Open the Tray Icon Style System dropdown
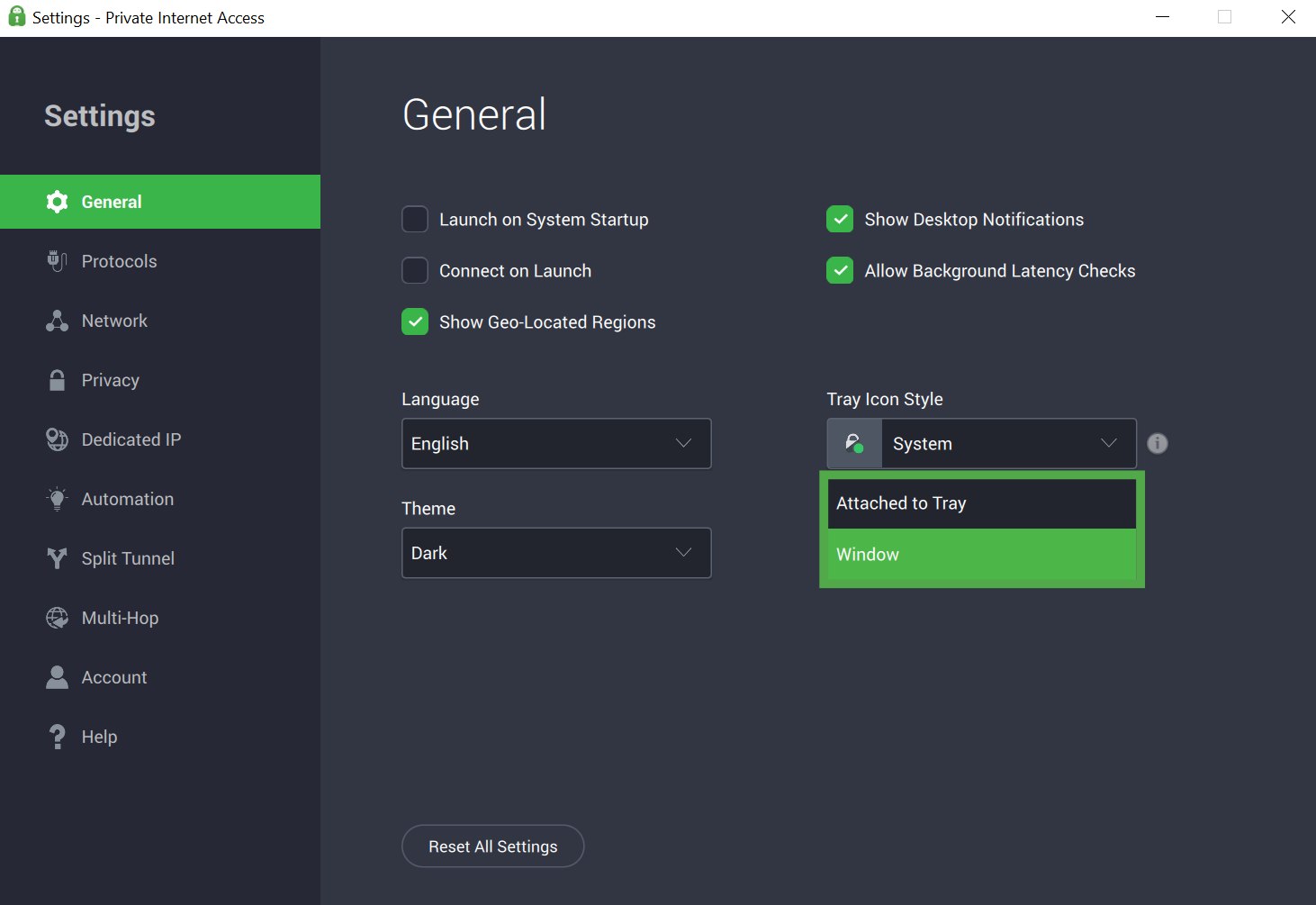Screen dimensions: 1316x905 pyautogui.click(x=981, y=443)
